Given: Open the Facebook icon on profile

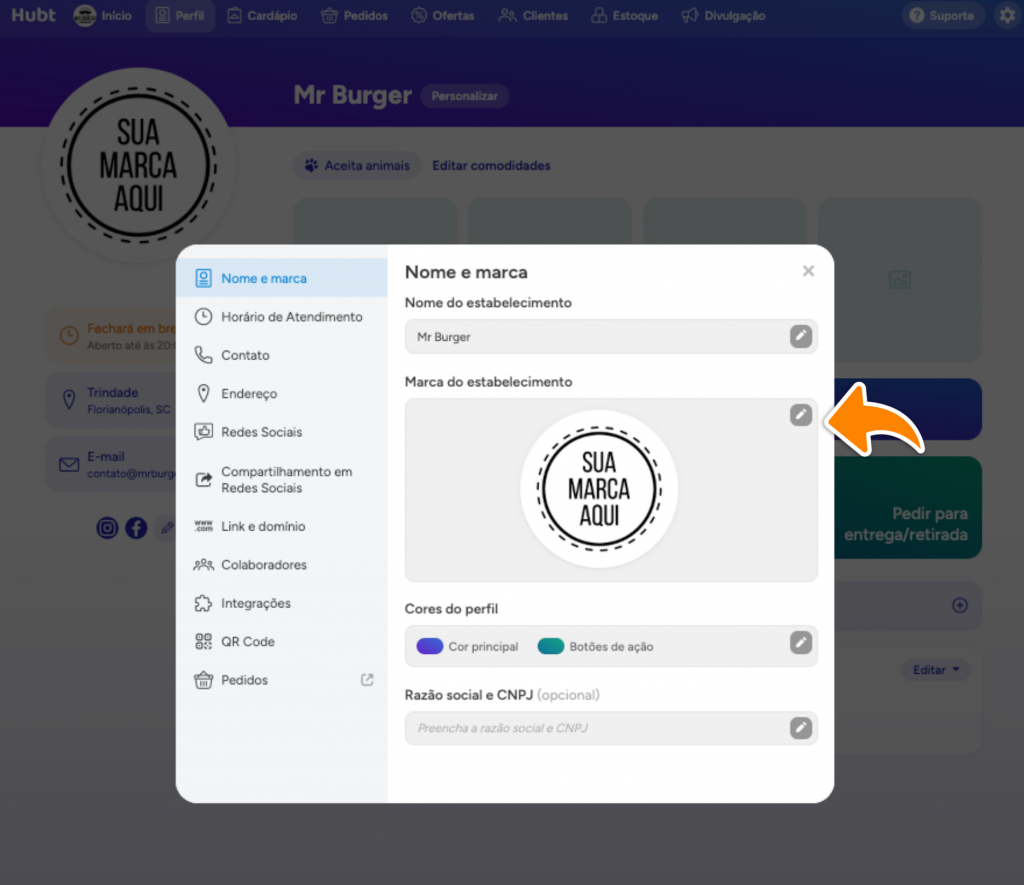Looking at the screenshot, I should [x=136, y=528].
